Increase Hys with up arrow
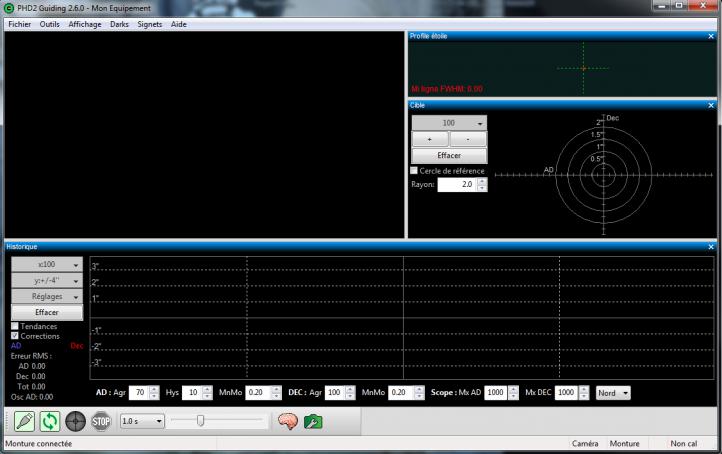This screenshot has width=722, height=454. tap(208, 389)
